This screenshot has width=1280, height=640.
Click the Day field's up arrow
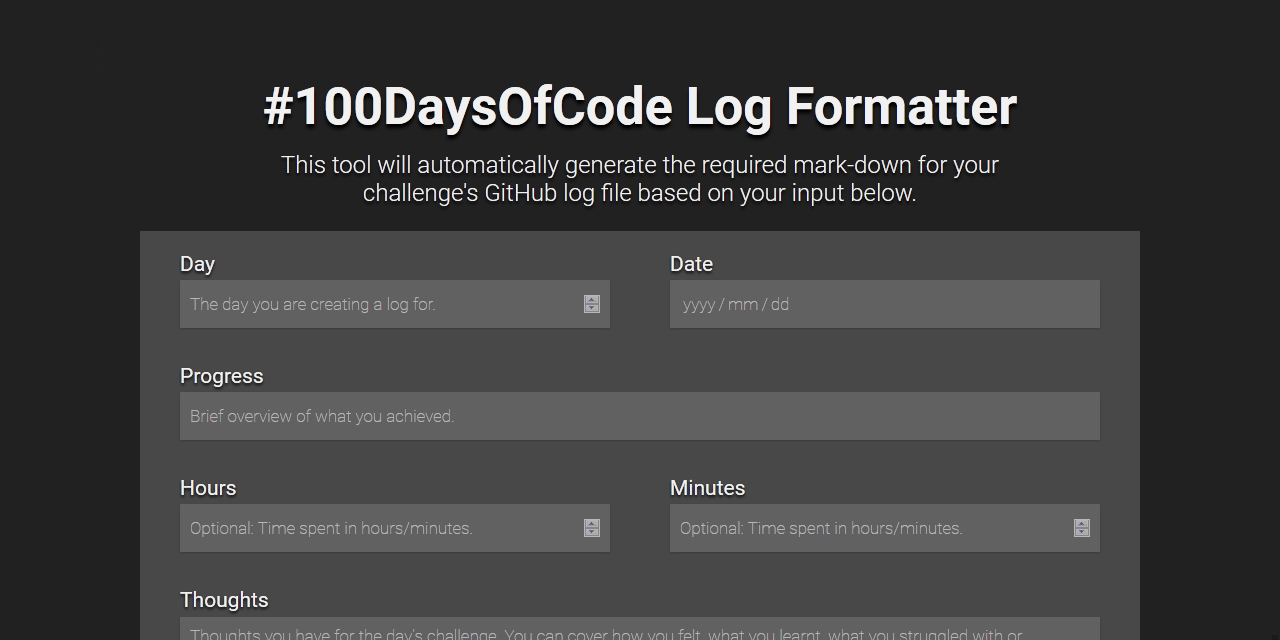point(592,300)
